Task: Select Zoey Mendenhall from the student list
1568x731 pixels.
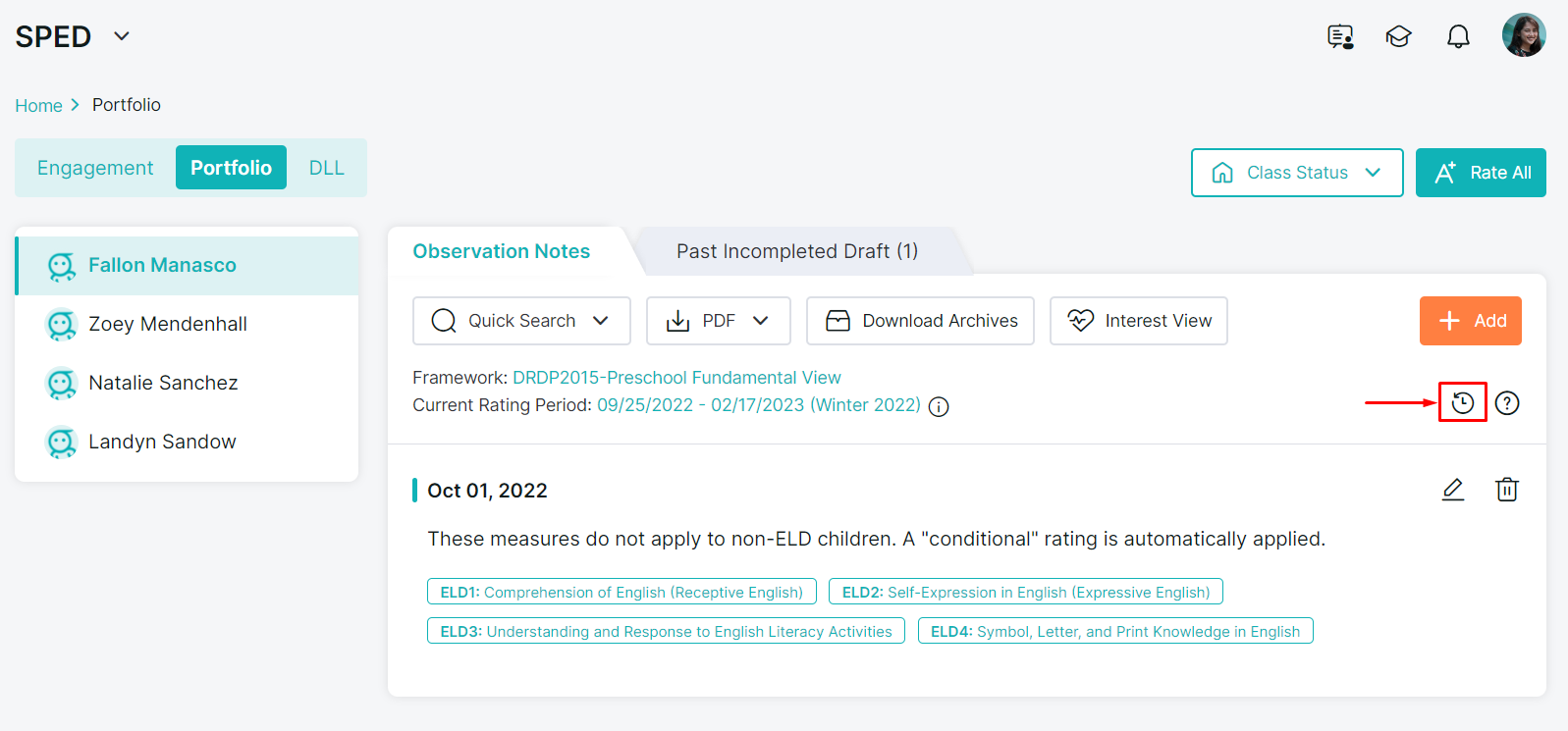Action: (x=168, y=324)
